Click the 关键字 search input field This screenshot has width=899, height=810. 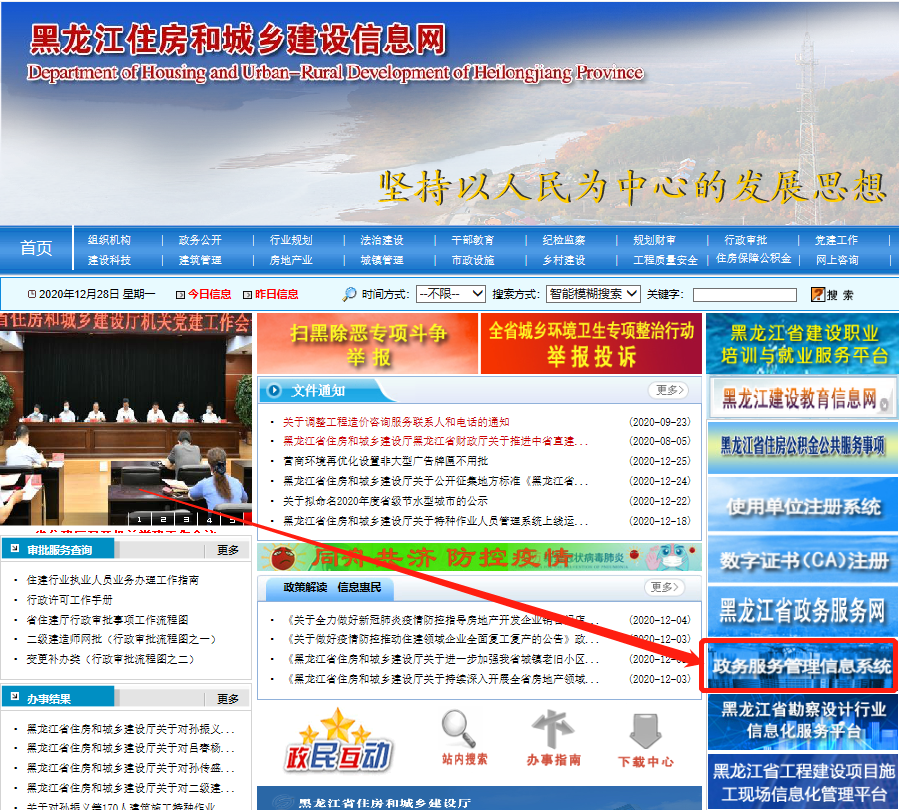coord(744,295)
